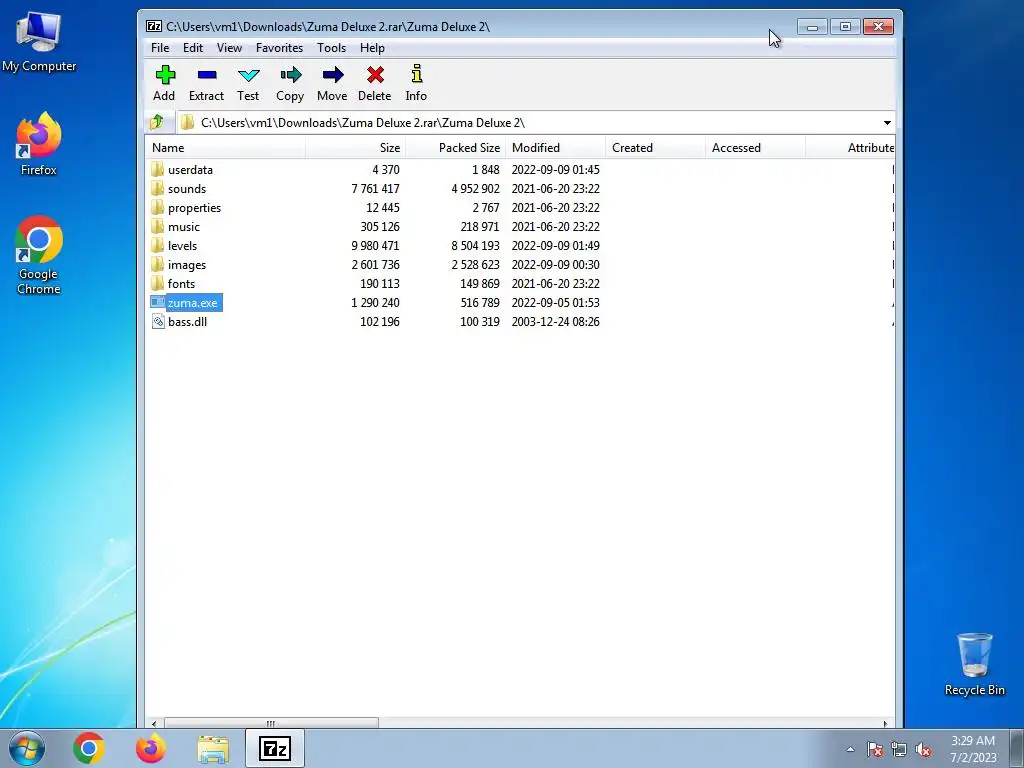Expand the address path dropdown
This screenshot has height=768, width=1024.
tap(887, 123)
